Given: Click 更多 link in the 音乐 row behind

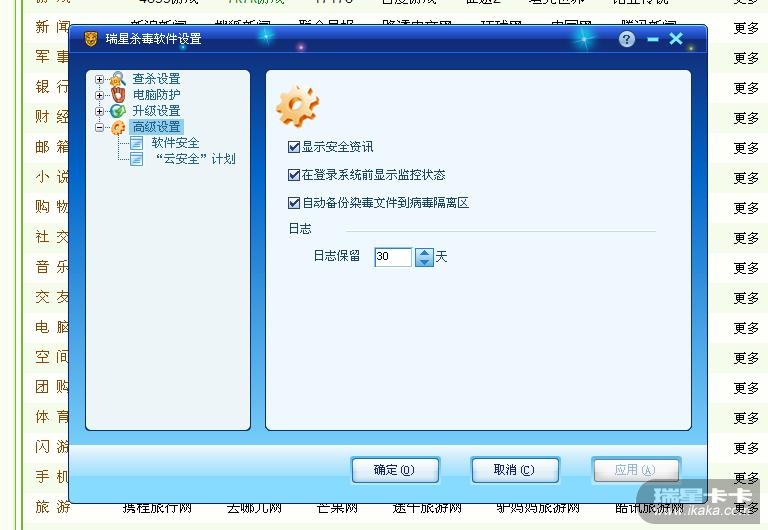Looking at the screenshot, I should tap(746, 268).
